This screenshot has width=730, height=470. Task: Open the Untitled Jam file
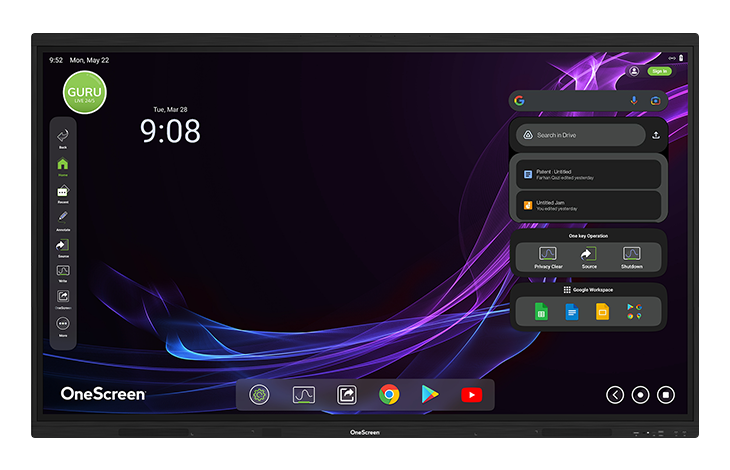coord(588,205)
